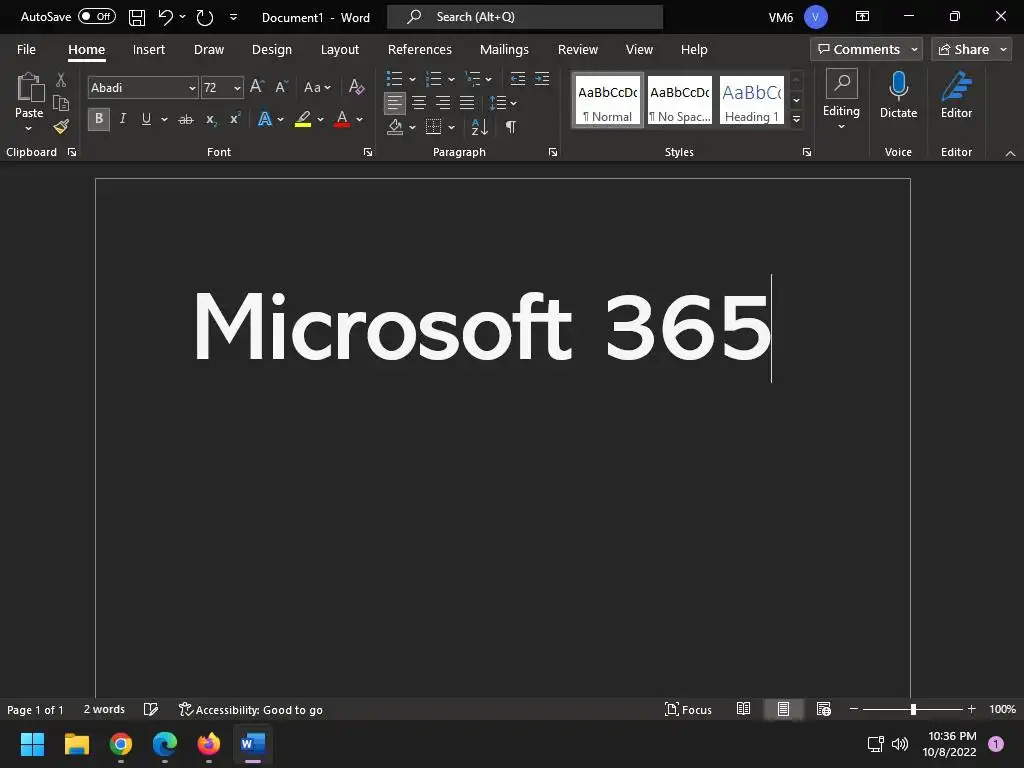Decrease font size with shrink A

(x=281, y=87)
